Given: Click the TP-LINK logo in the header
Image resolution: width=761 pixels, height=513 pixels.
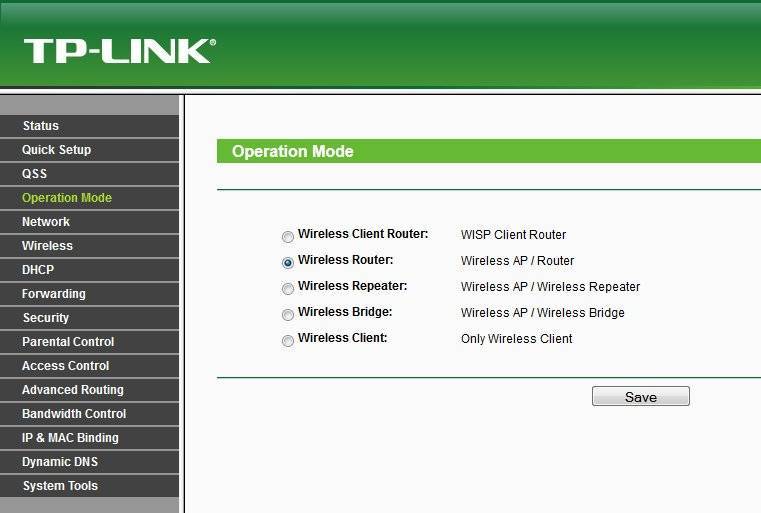Looking at the screenshot, I should pos(120,51).
